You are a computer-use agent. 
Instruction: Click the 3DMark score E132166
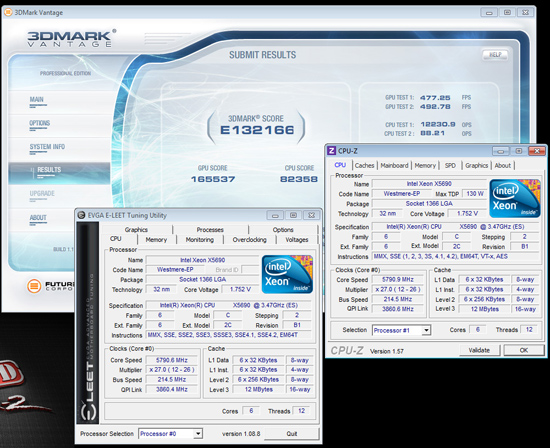click(257, 130)
